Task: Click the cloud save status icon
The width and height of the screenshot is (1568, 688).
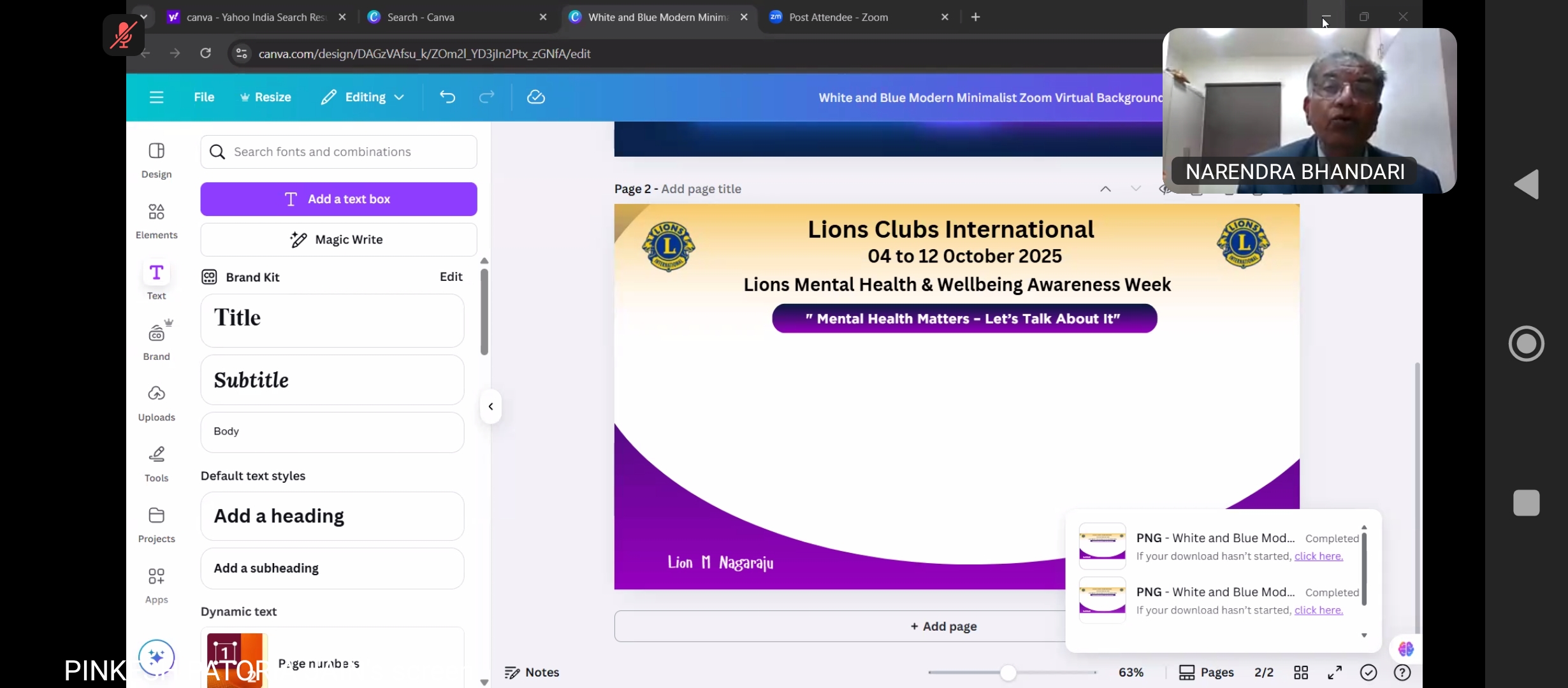Action: (535, 97)
